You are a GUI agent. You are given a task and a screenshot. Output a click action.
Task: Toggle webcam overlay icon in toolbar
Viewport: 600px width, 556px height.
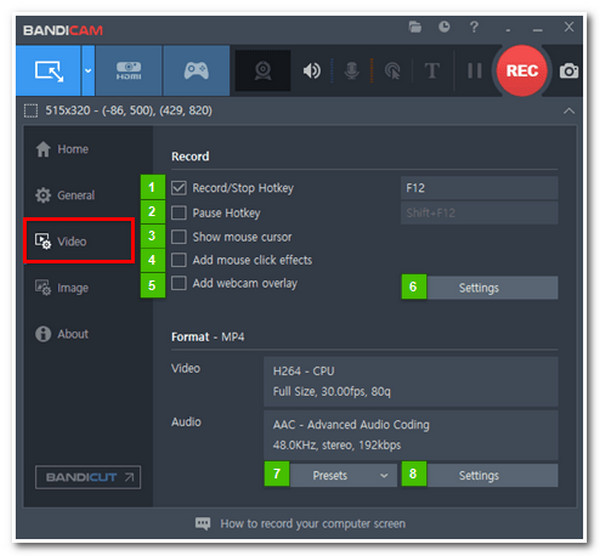click(263, 71)
